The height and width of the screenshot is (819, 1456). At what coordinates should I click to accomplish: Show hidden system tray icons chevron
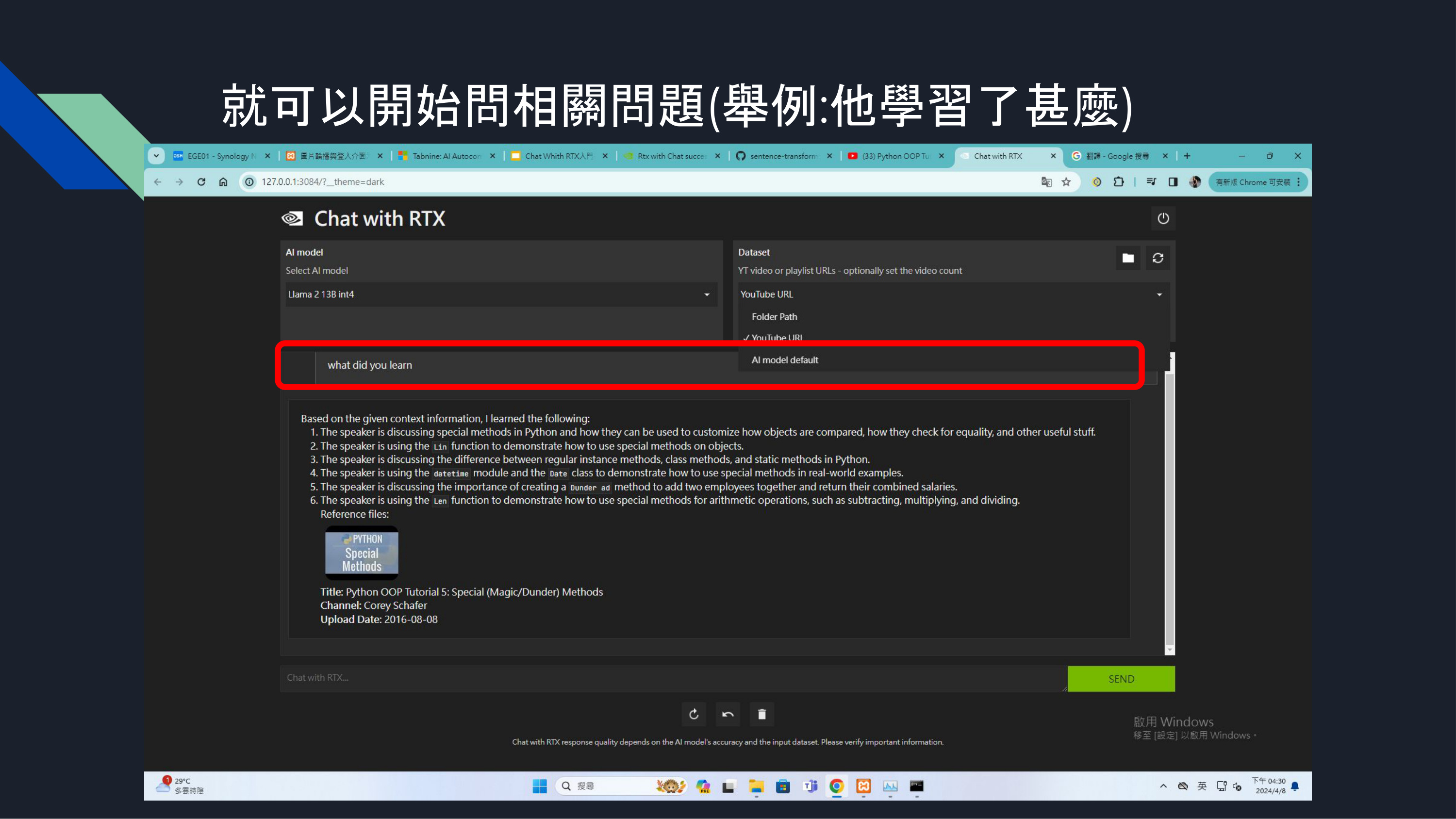coord(1163,786)
